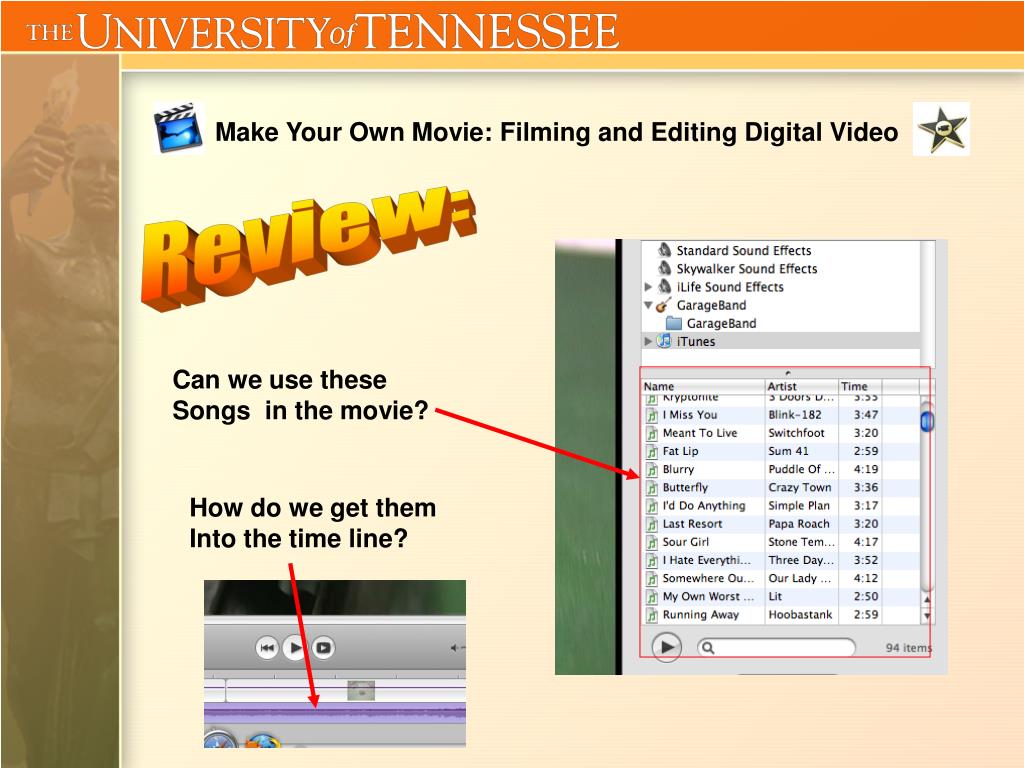This screenshot has width=1024, height=768.
Task: Expand the iLife Sound Effects triangle
Action: pyautogui.click(x=648, y=287)
